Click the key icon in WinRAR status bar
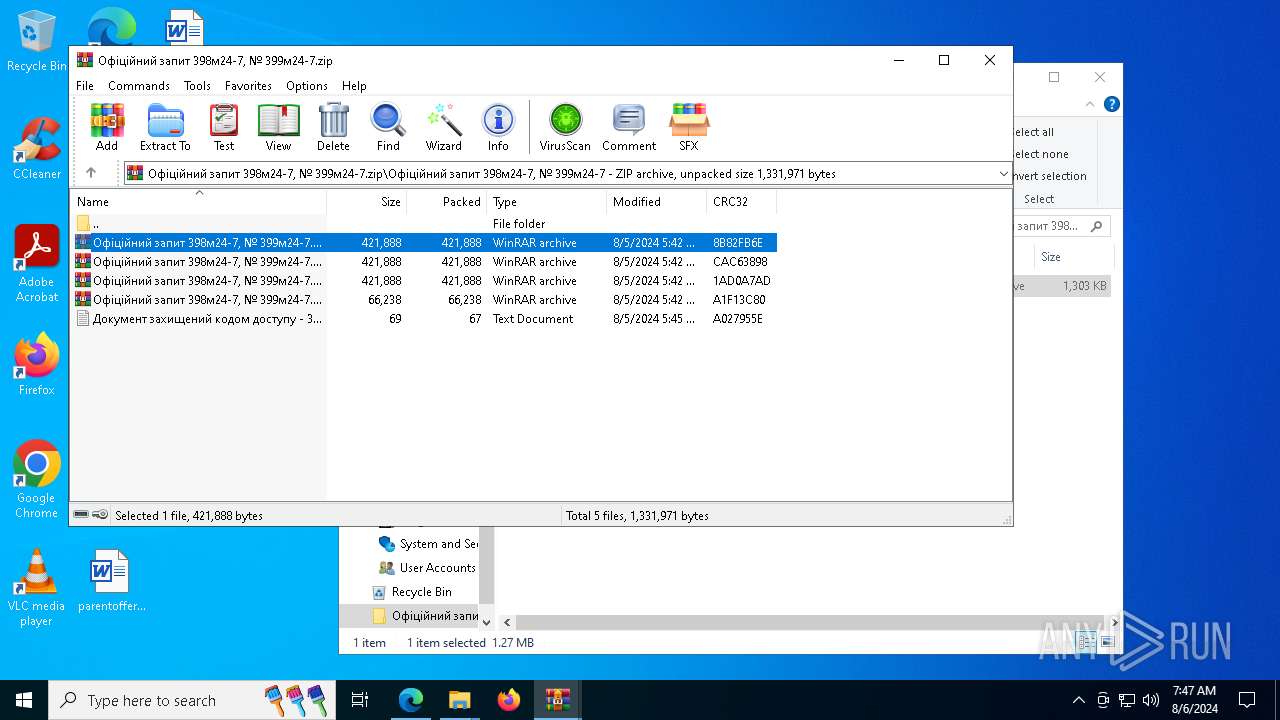This screenshot has width=1280, height=720. 100,515
